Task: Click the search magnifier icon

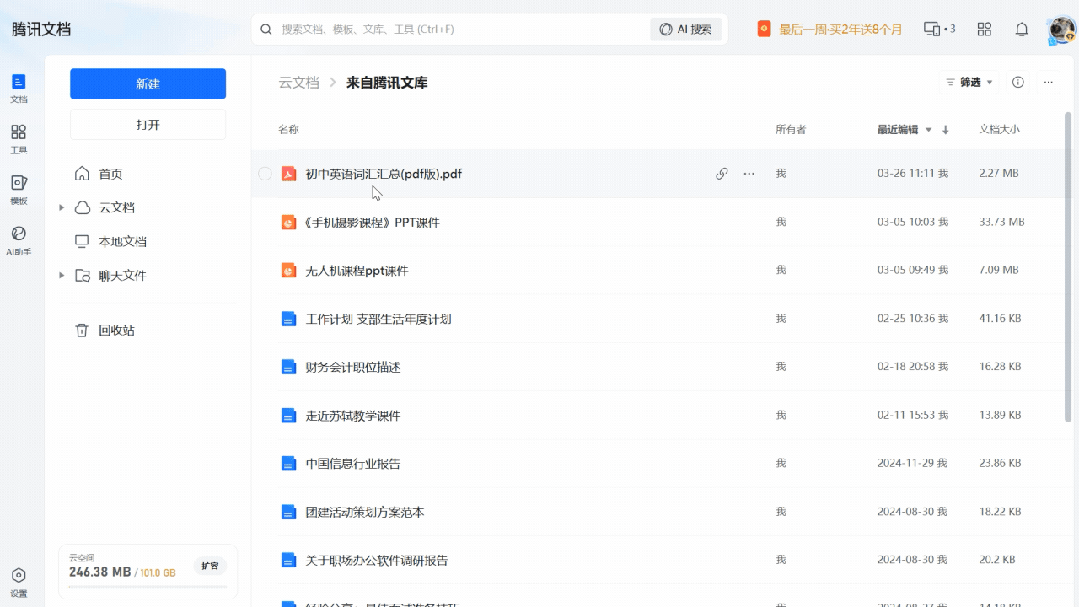Action: click(x=266, y=29)
